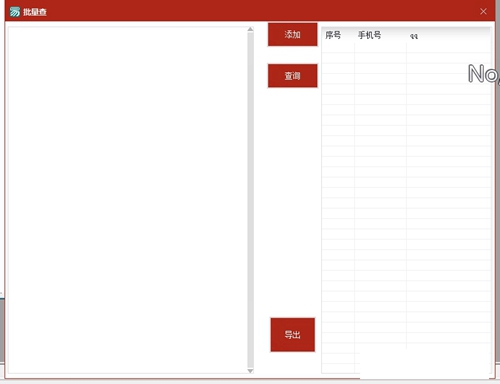The height and width of the screenshot is (384, 500).
Task: Click the qq column header
Action: tap(414, 36)
